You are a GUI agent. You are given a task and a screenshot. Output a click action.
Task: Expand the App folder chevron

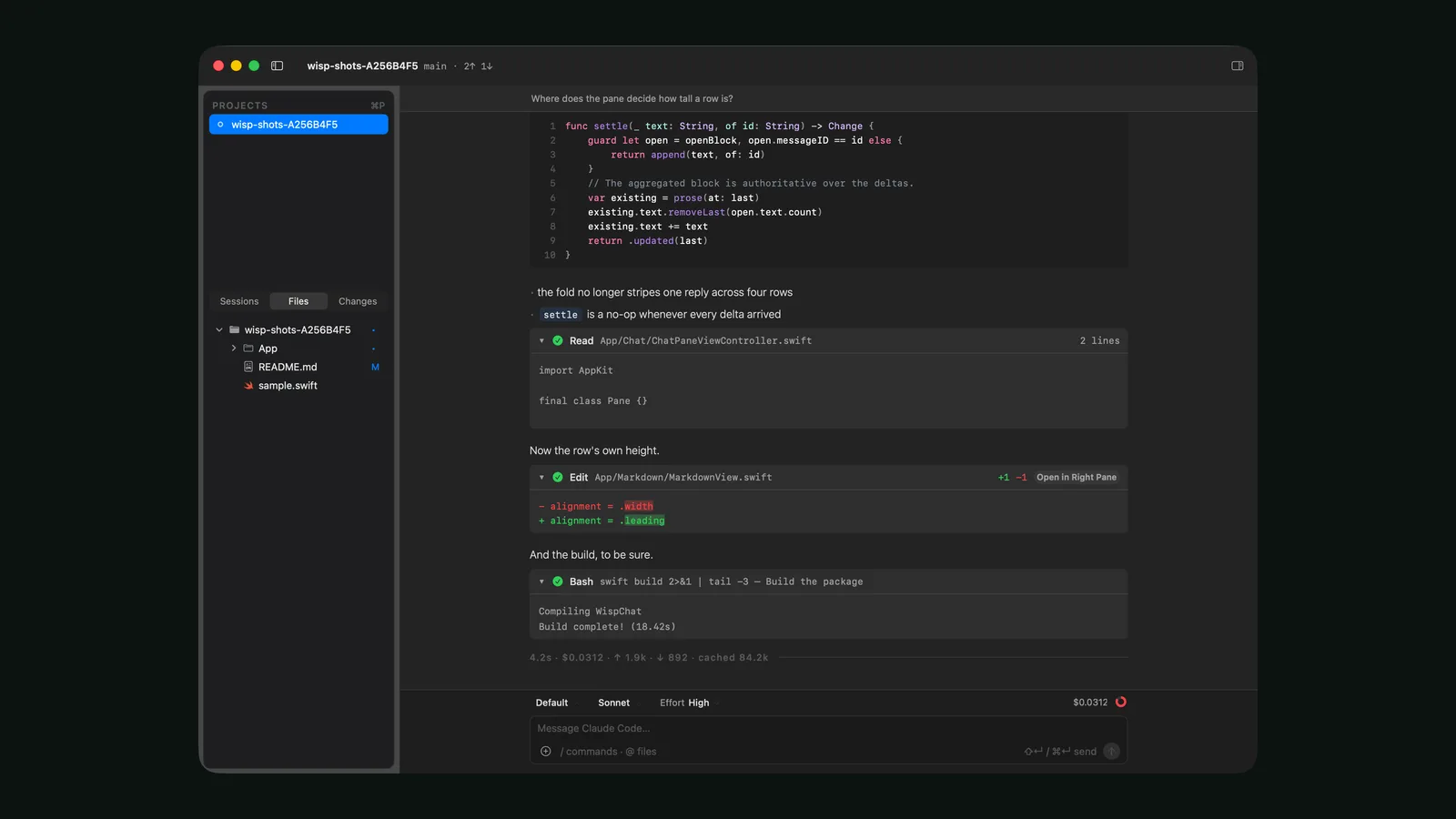tap(234, 349)
